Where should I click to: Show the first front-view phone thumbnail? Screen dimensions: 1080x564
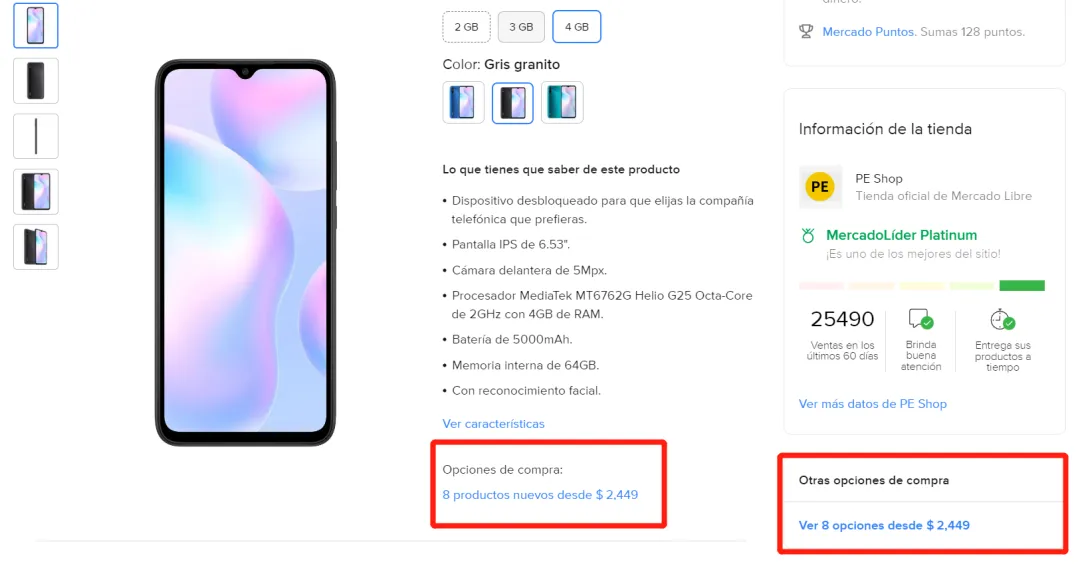tap(36, 25)
